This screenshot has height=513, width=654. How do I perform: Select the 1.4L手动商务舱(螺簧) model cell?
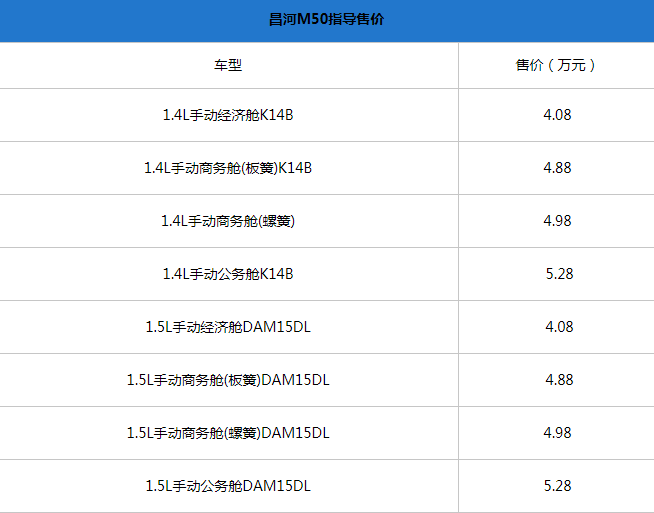click(x=228, y=221)
